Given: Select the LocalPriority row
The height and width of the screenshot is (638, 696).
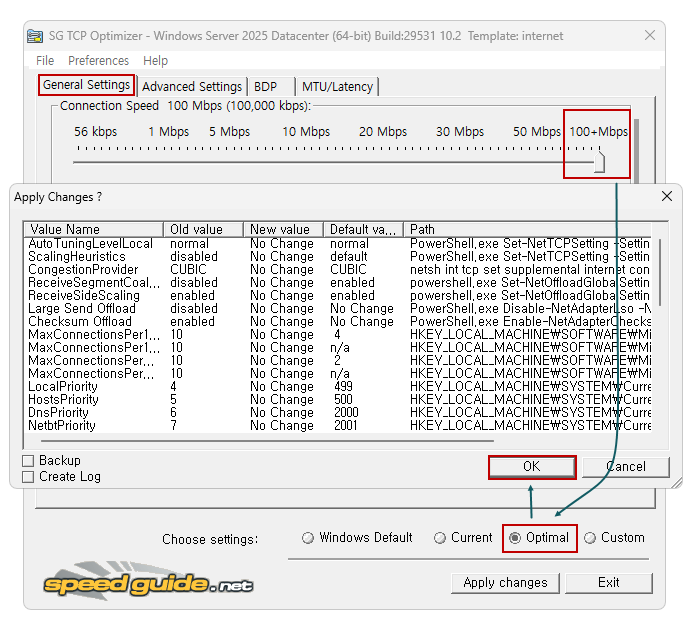Looking at the screenshot, I should tap(337, 387).
